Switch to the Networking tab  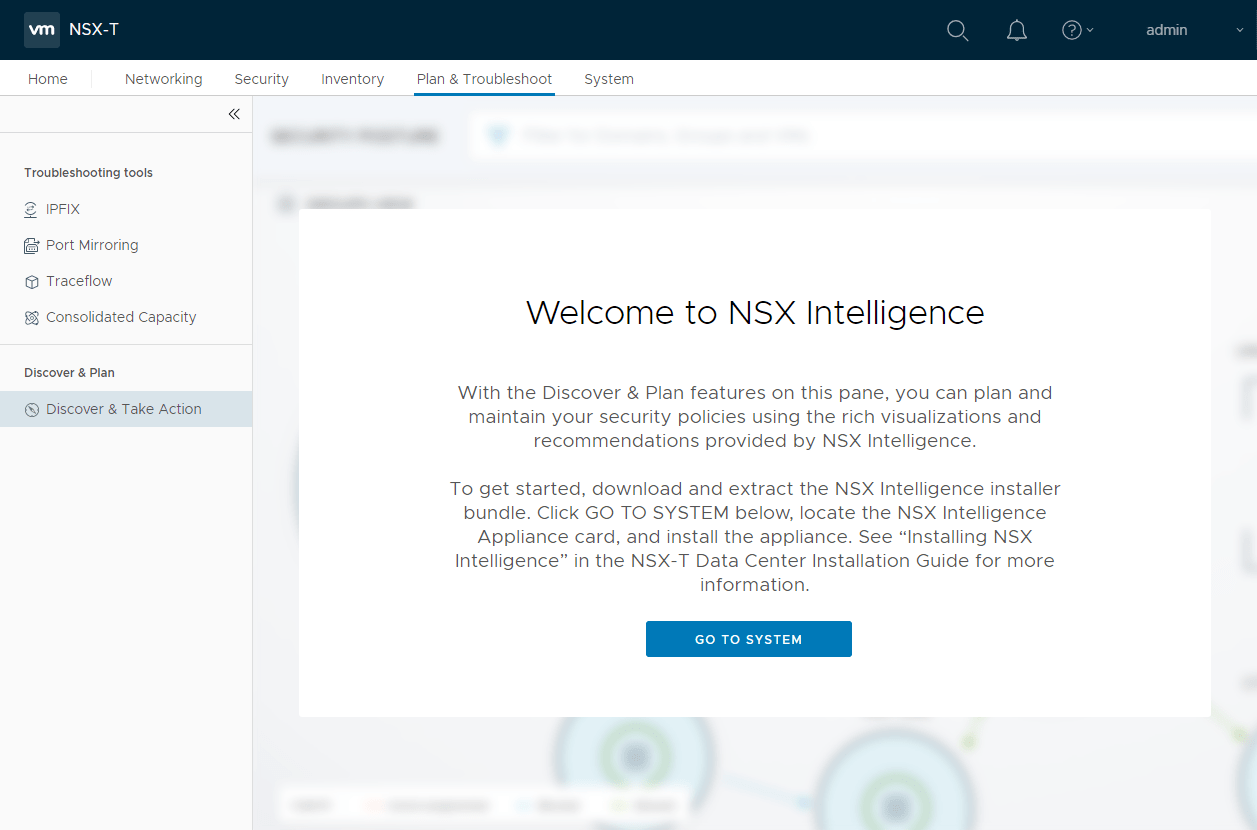(x=164, y=79)
